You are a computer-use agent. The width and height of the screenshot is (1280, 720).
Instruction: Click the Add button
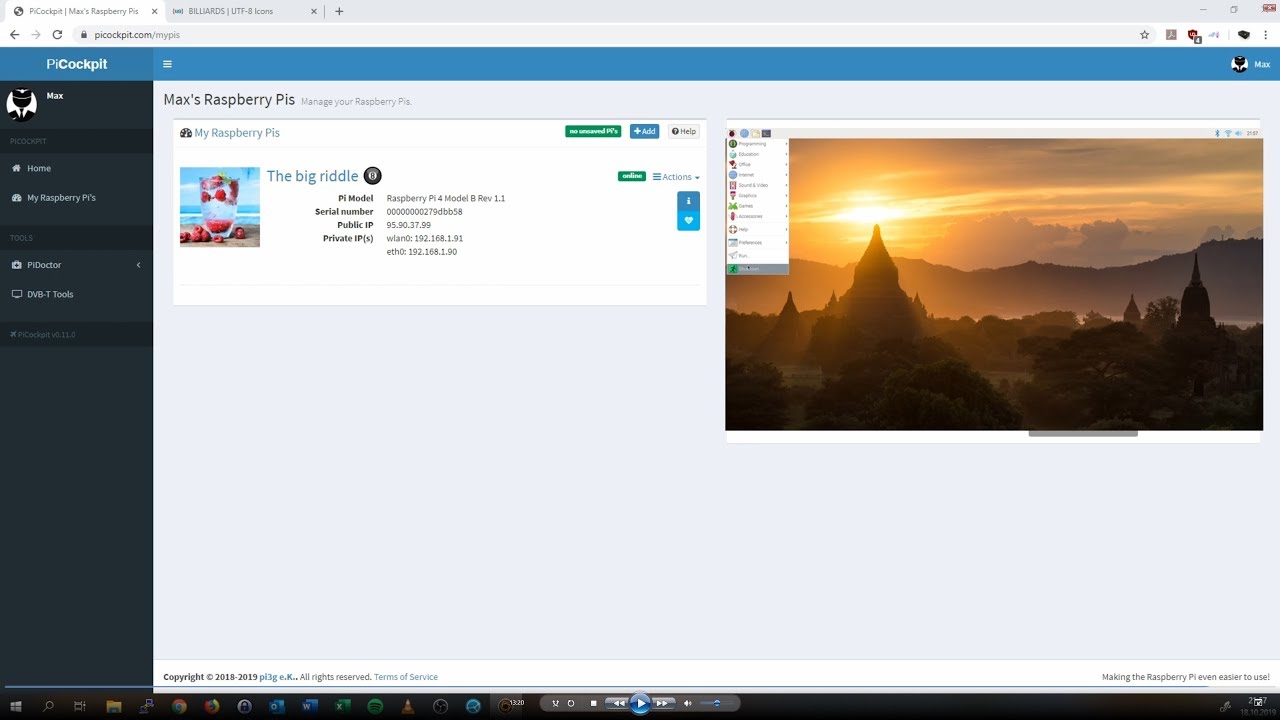(644, 131)
